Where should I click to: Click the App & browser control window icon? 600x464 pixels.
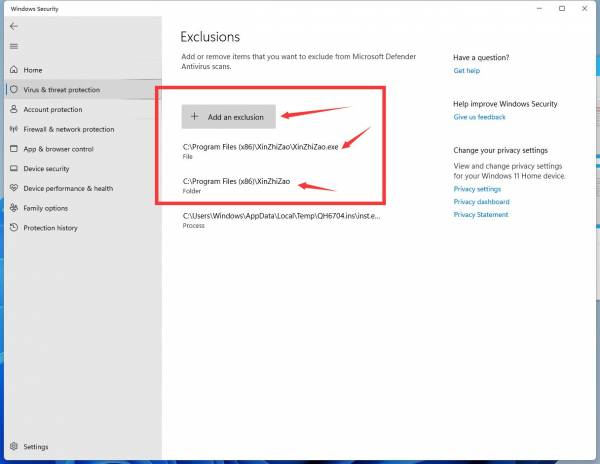[x=14, y=148]
